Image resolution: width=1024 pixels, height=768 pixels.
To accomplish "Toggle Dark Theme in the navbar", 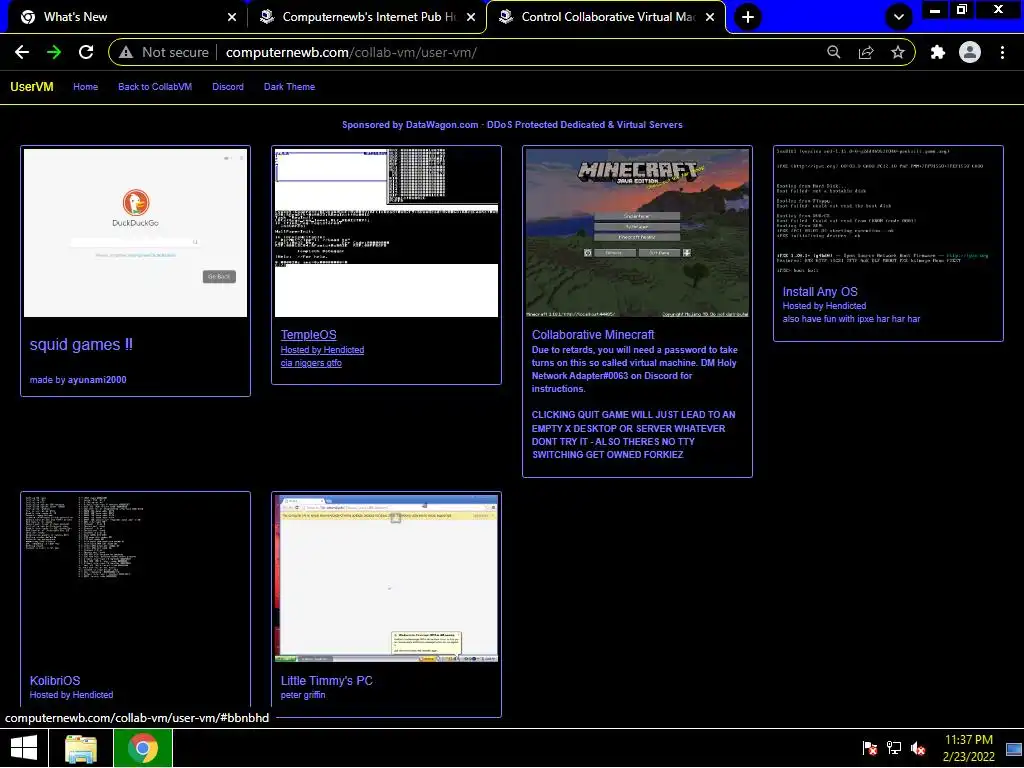I will (289, 87).
